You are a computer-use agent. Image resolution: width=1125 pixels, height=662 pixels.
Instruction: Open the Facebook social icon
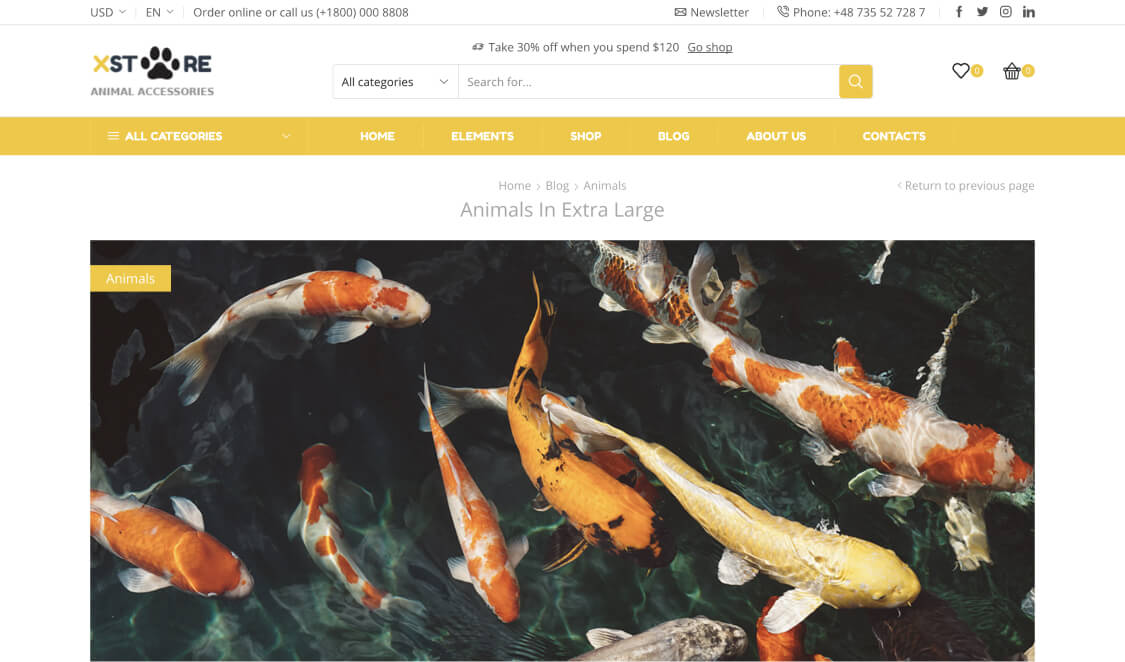click(x=959, y=11)
